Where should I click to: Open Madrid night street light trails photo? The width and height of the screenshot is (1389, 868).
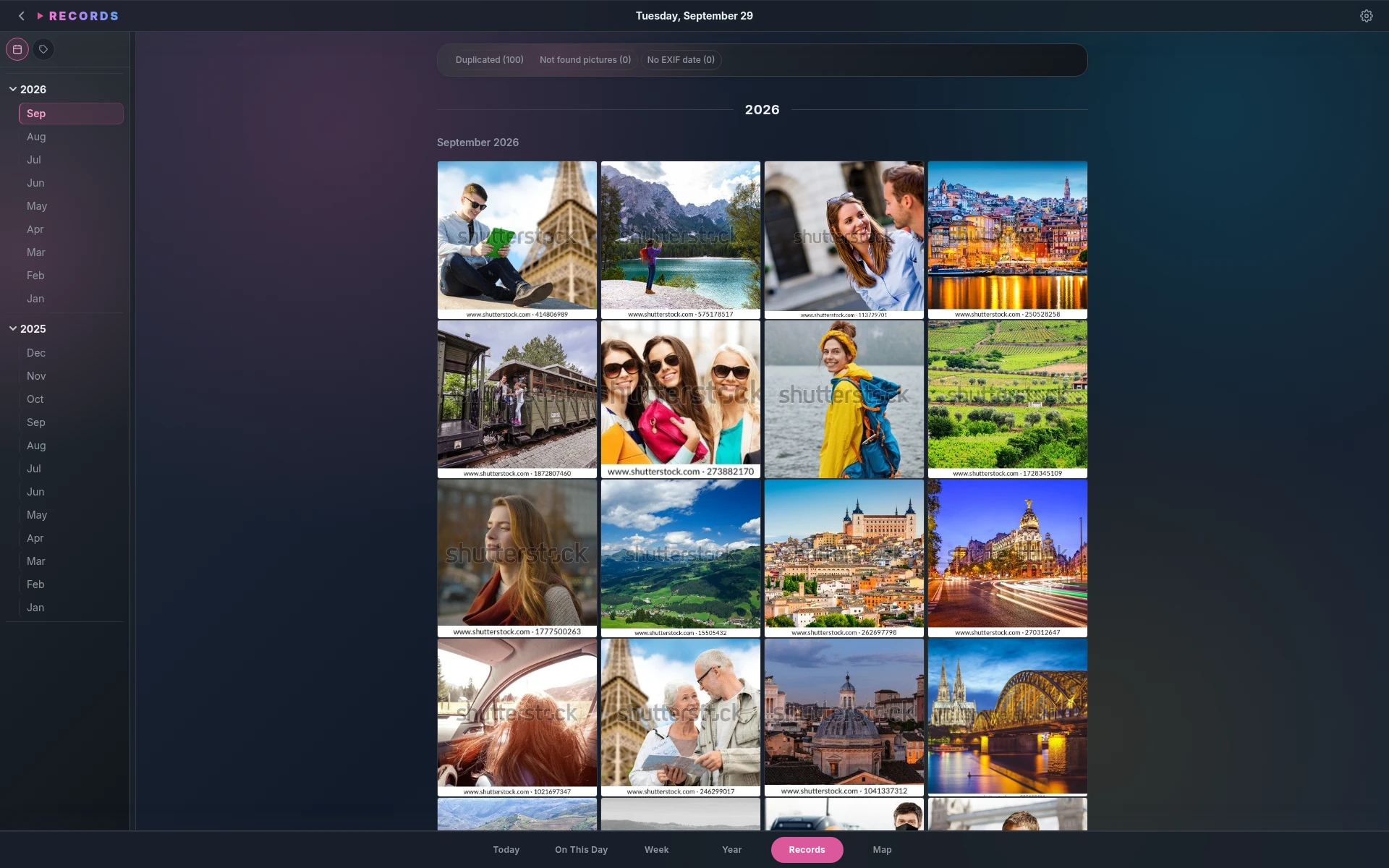[1008, 558]
